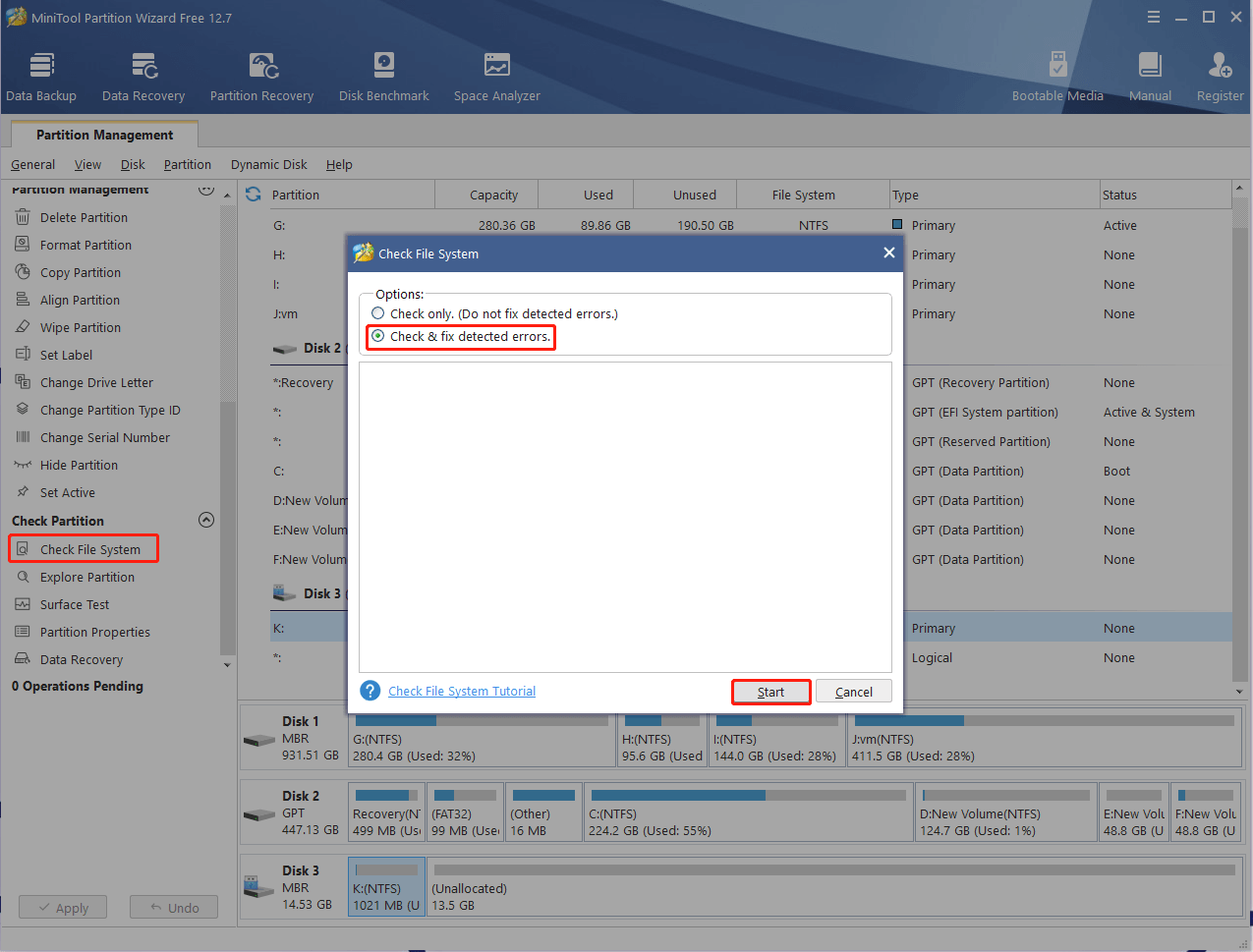Choose Wipe Partition

(81, 328)
